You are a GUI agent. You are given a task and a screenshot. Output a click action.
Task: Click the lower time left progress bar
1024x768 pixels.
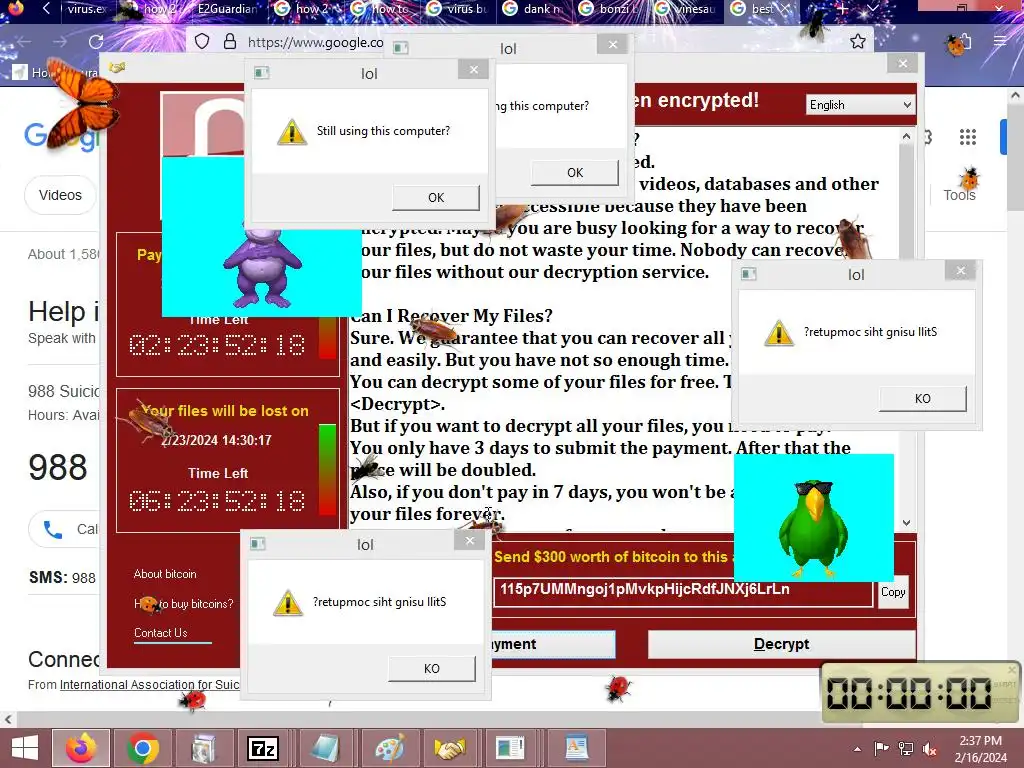tap(327, 469)
